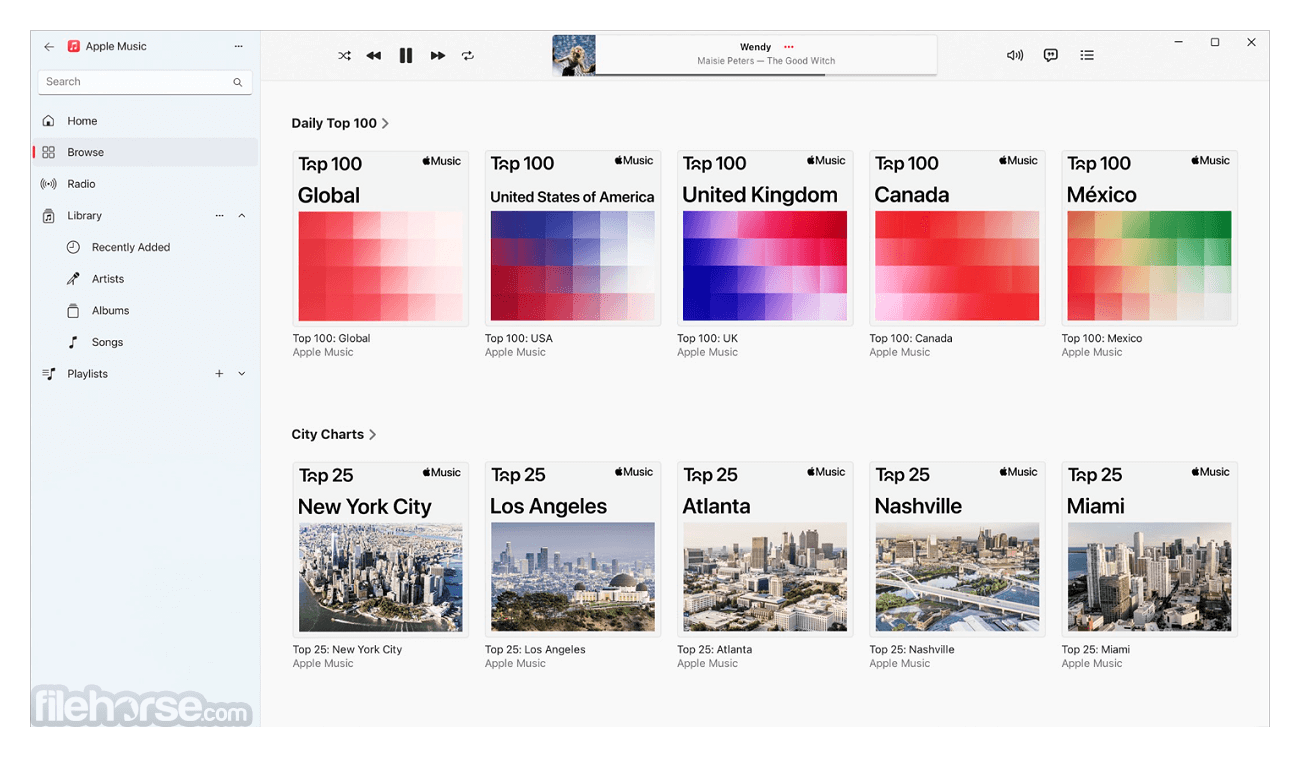The height and width of the screenshot is (757, 1300).
Task: Open the Top 25 New York City cover
Action: [x=381, y=549]
